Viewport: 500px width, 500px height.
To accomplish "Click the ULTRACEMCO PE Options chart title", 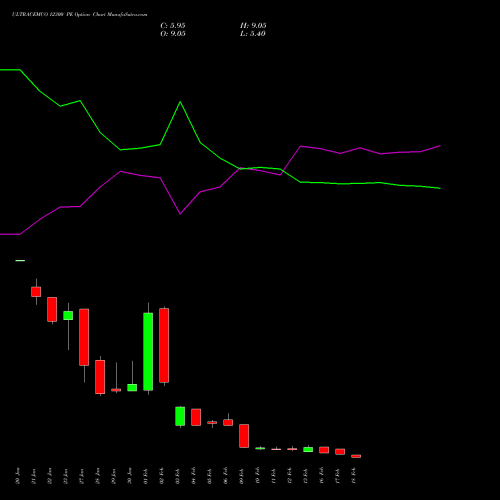I will pos(79,14).
